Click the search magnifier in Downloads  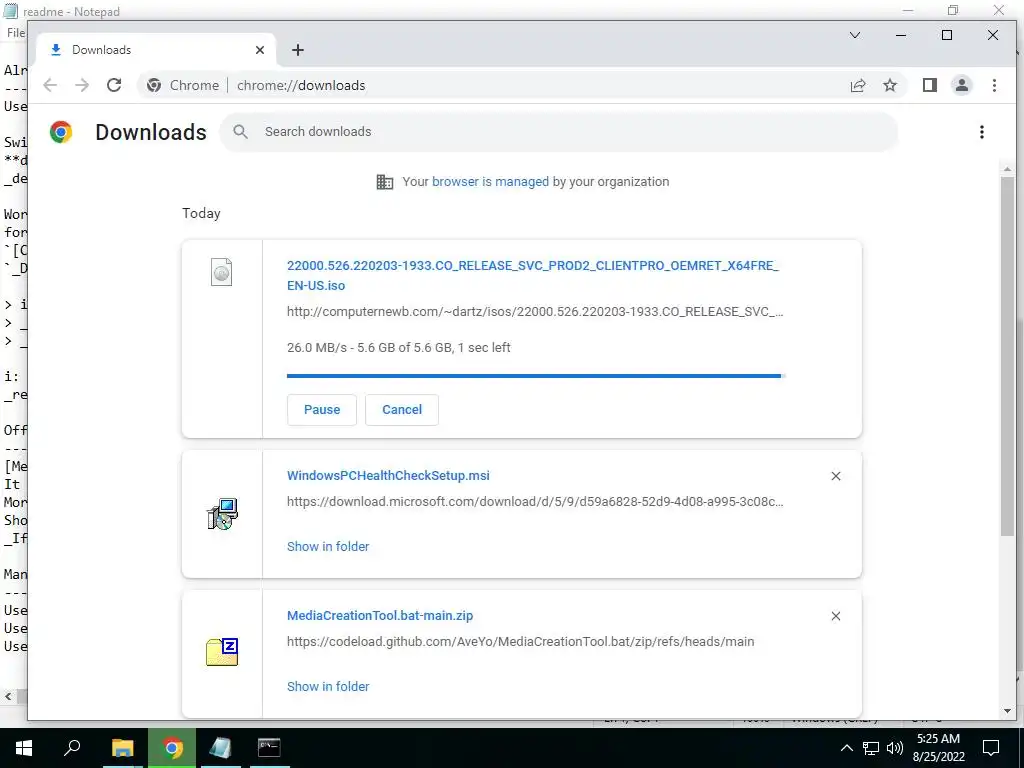(240, 132)
